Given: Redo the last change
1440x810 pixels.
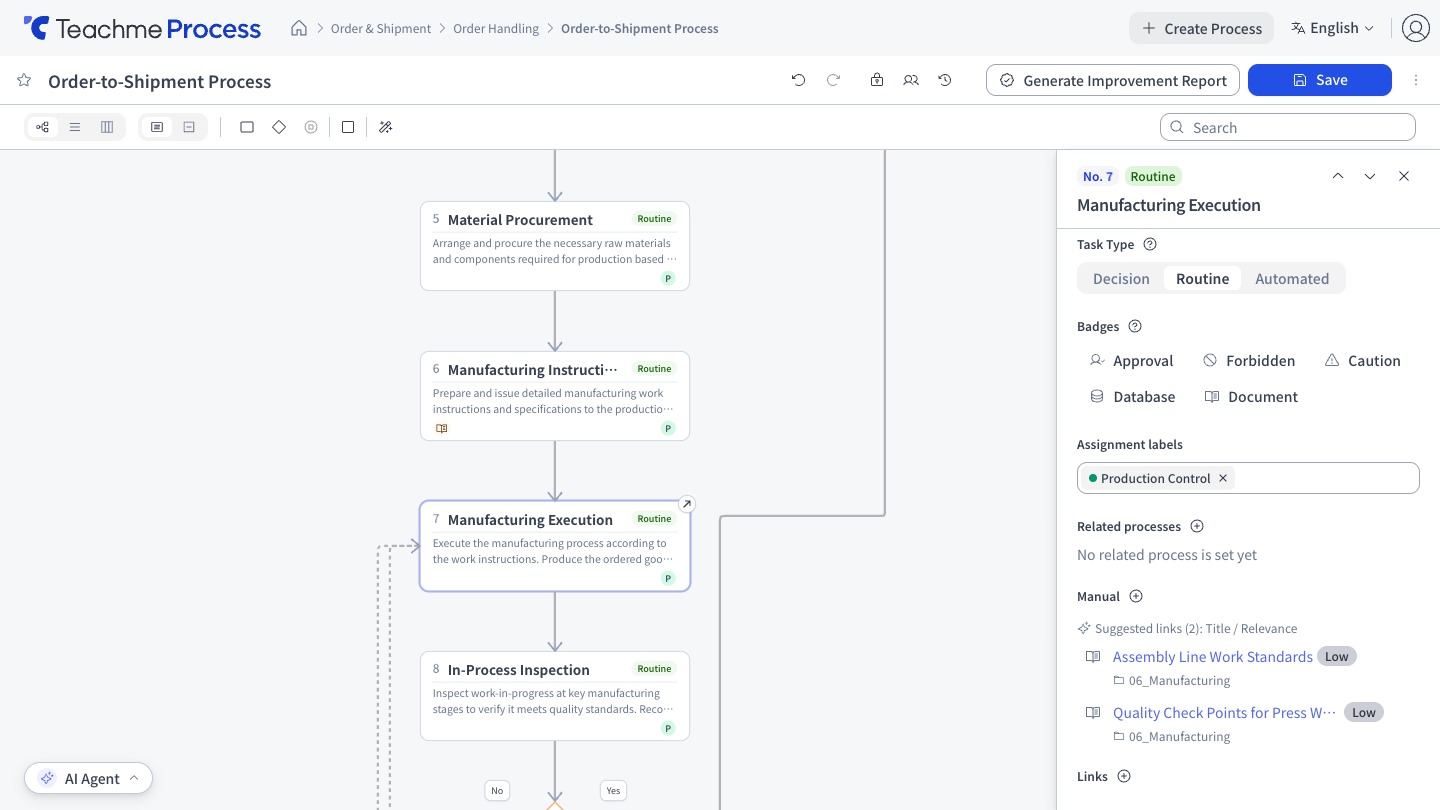Looking at the screenshot, I should point(833,80).
